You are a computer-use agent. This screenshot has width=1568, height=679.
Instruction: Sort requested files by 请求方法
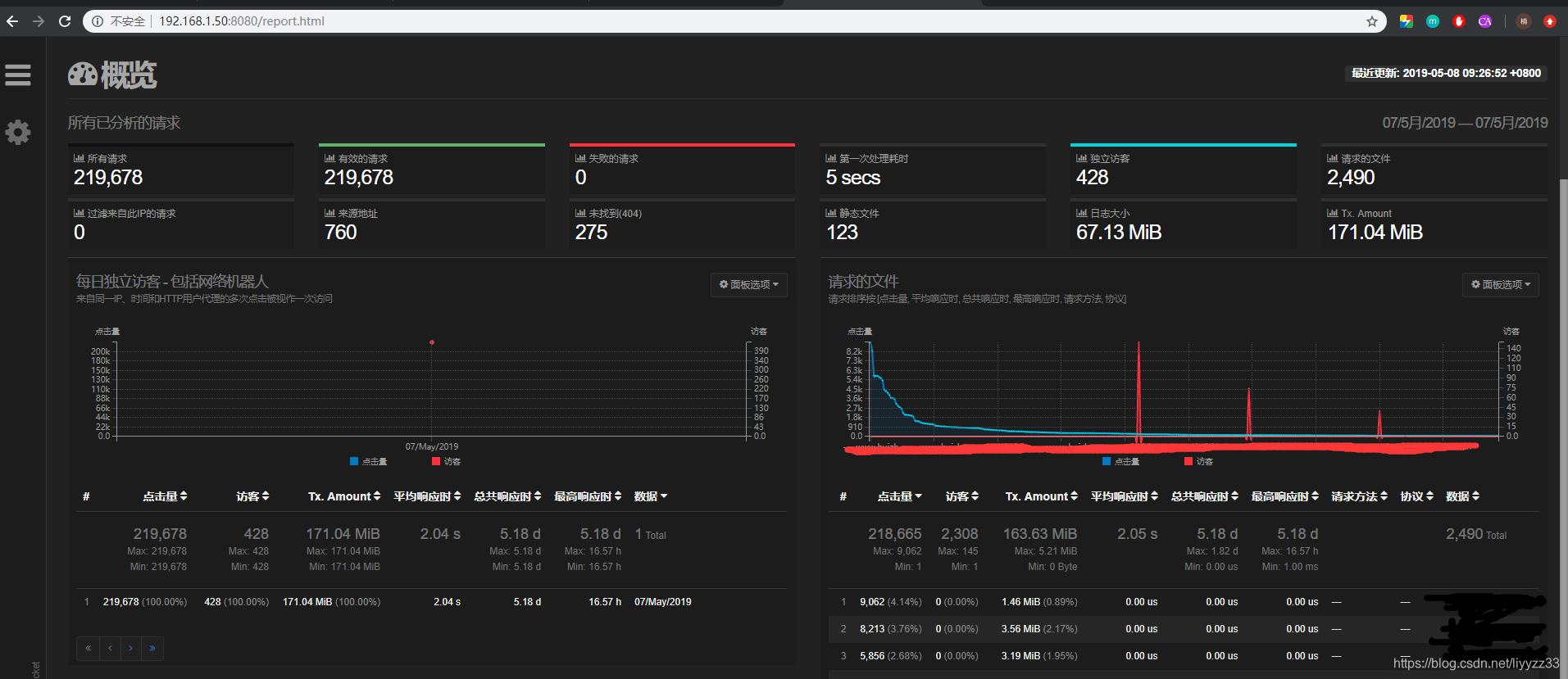(x=1359, y=496)
